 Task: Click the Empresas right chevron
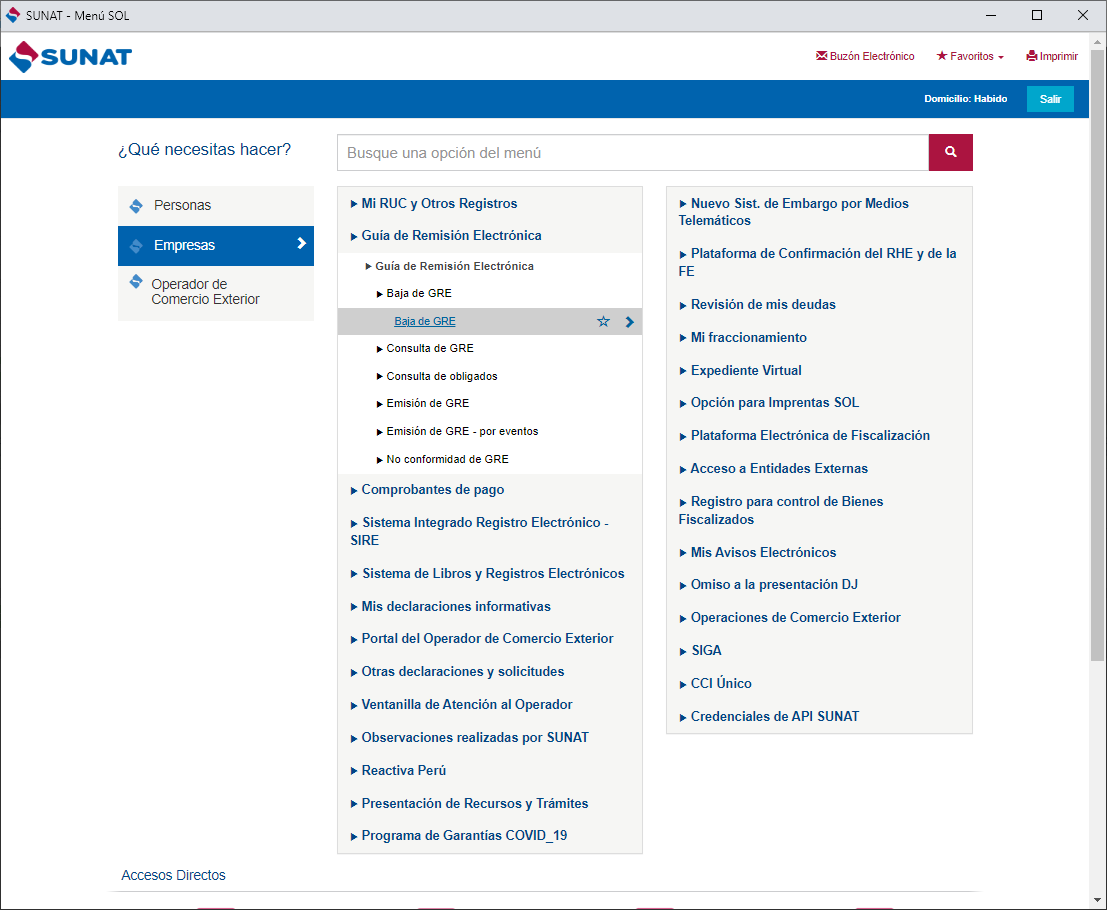click(301, 244)
